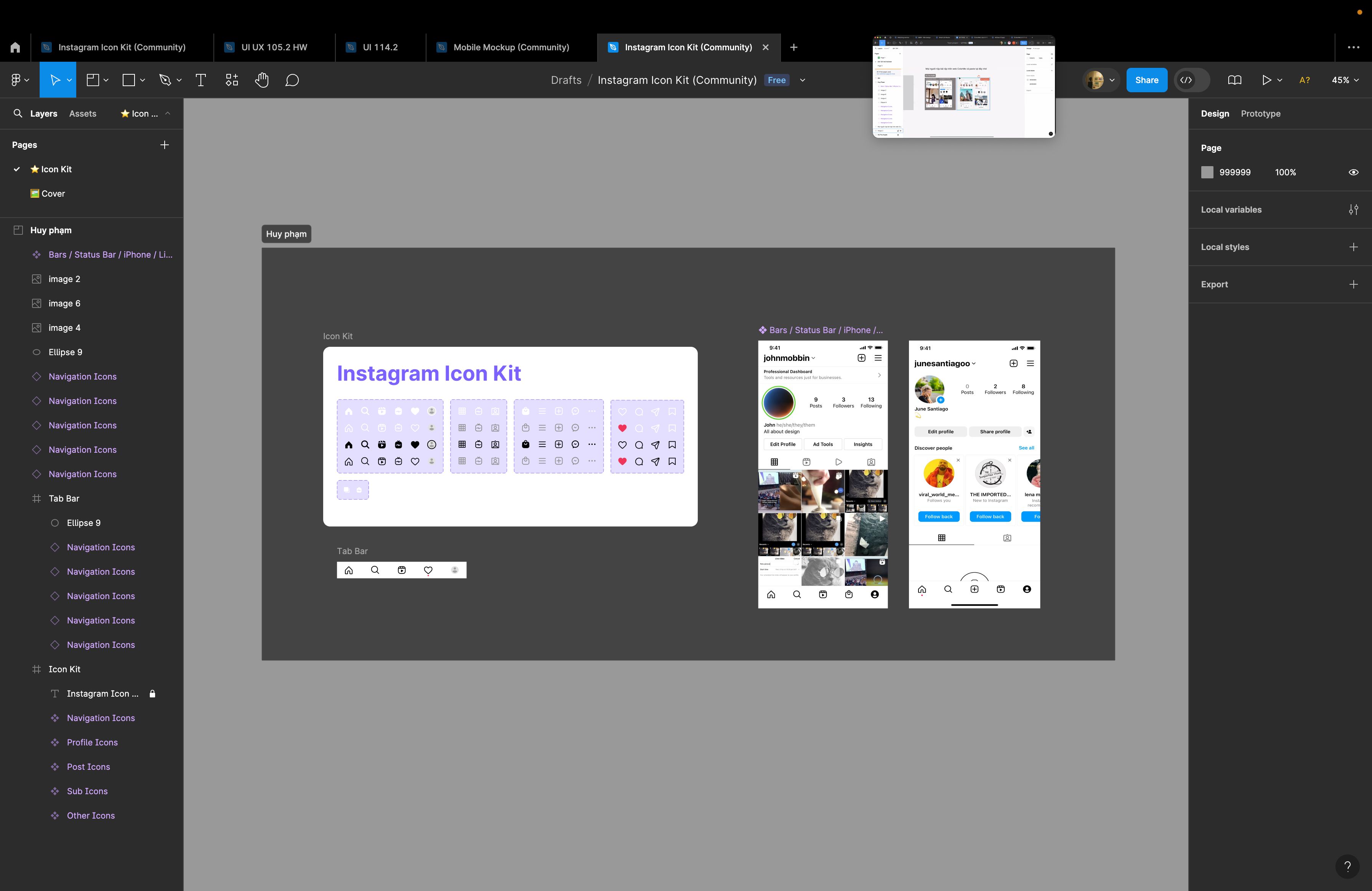Open file name options chevron

(x=803, y=80)
